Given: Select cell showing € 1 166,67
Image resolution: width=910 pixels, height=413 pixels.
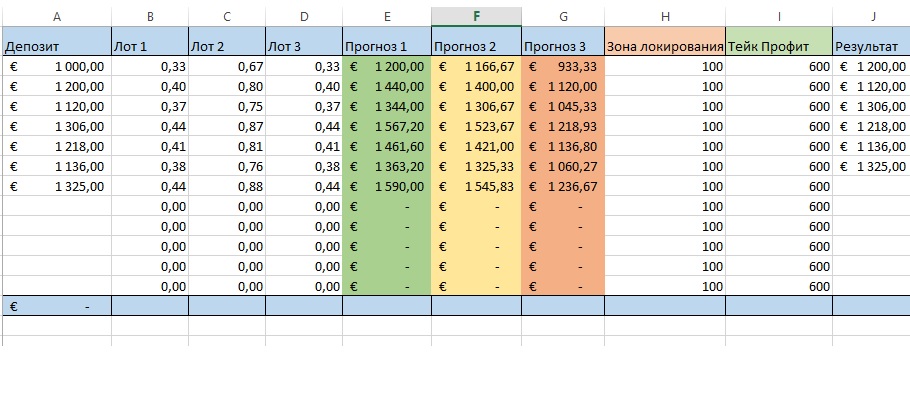Looking at the screenshot, I should tap(476, 67).
